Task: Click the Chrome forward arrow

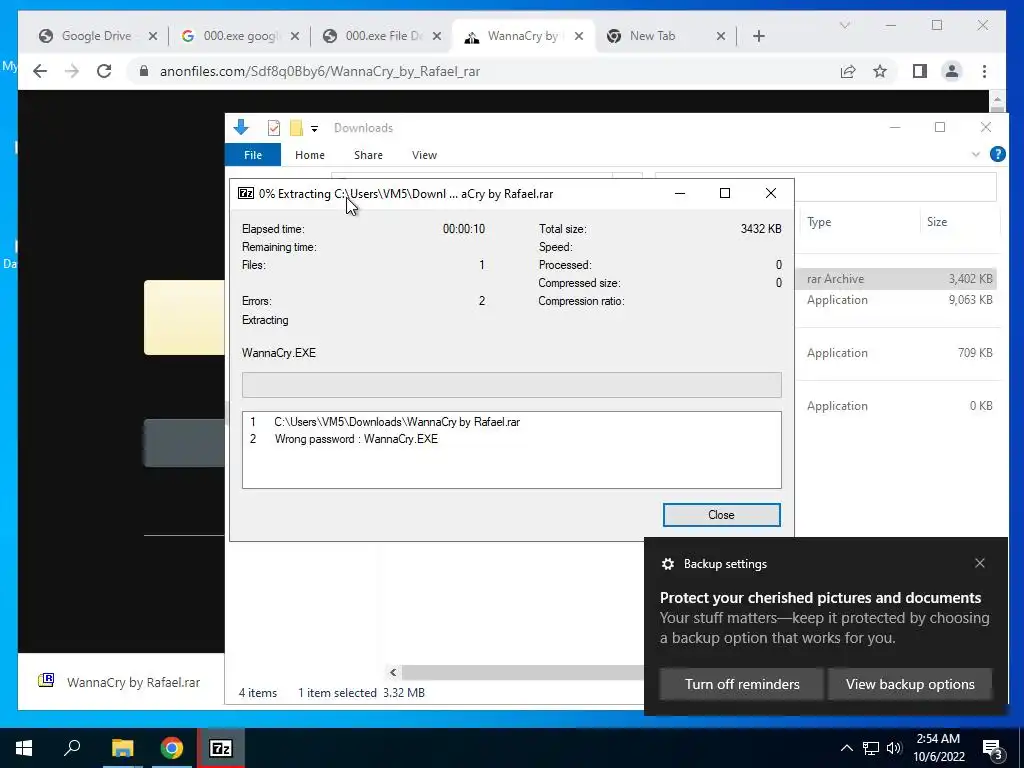Action: [72, 71]
